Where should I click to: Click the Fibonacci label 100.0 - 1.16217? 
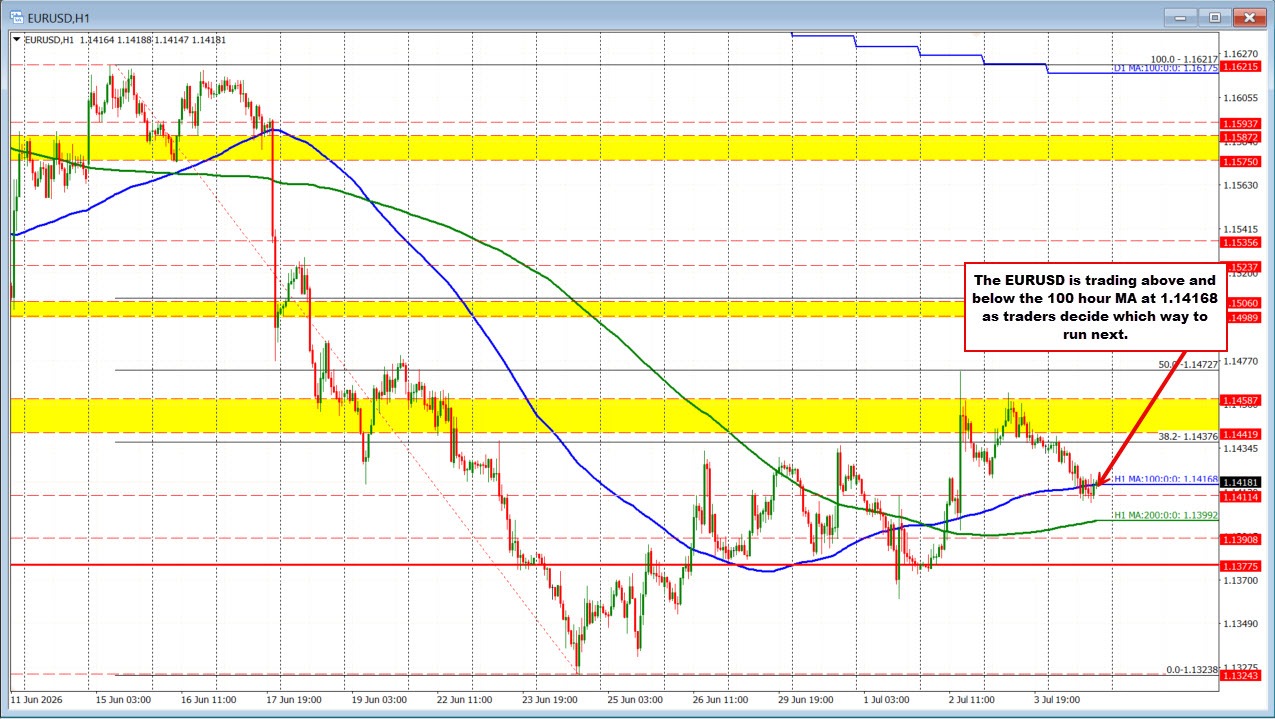tap(1184, 59)
